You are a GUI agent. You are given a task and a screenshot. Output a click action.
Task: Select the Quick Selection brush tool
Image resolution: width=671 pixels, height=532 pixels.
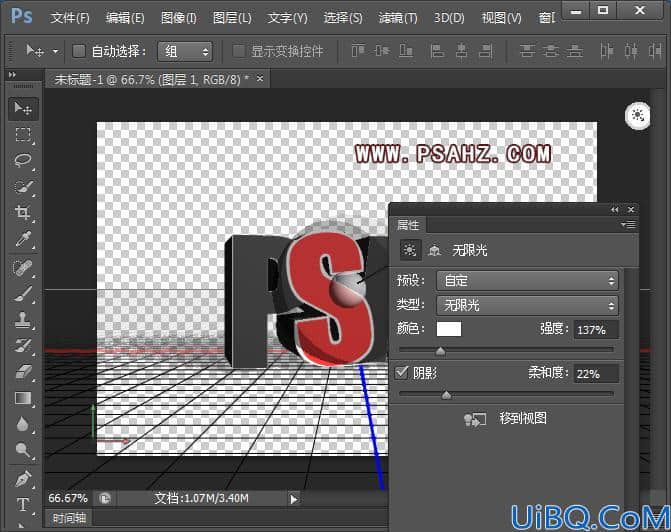click(23, 187)
